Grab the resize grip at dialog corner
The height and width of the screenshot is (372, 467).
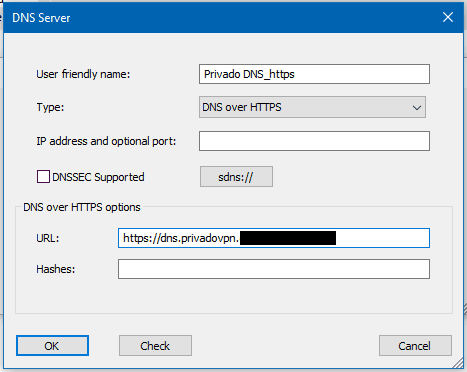coord(458,363)
